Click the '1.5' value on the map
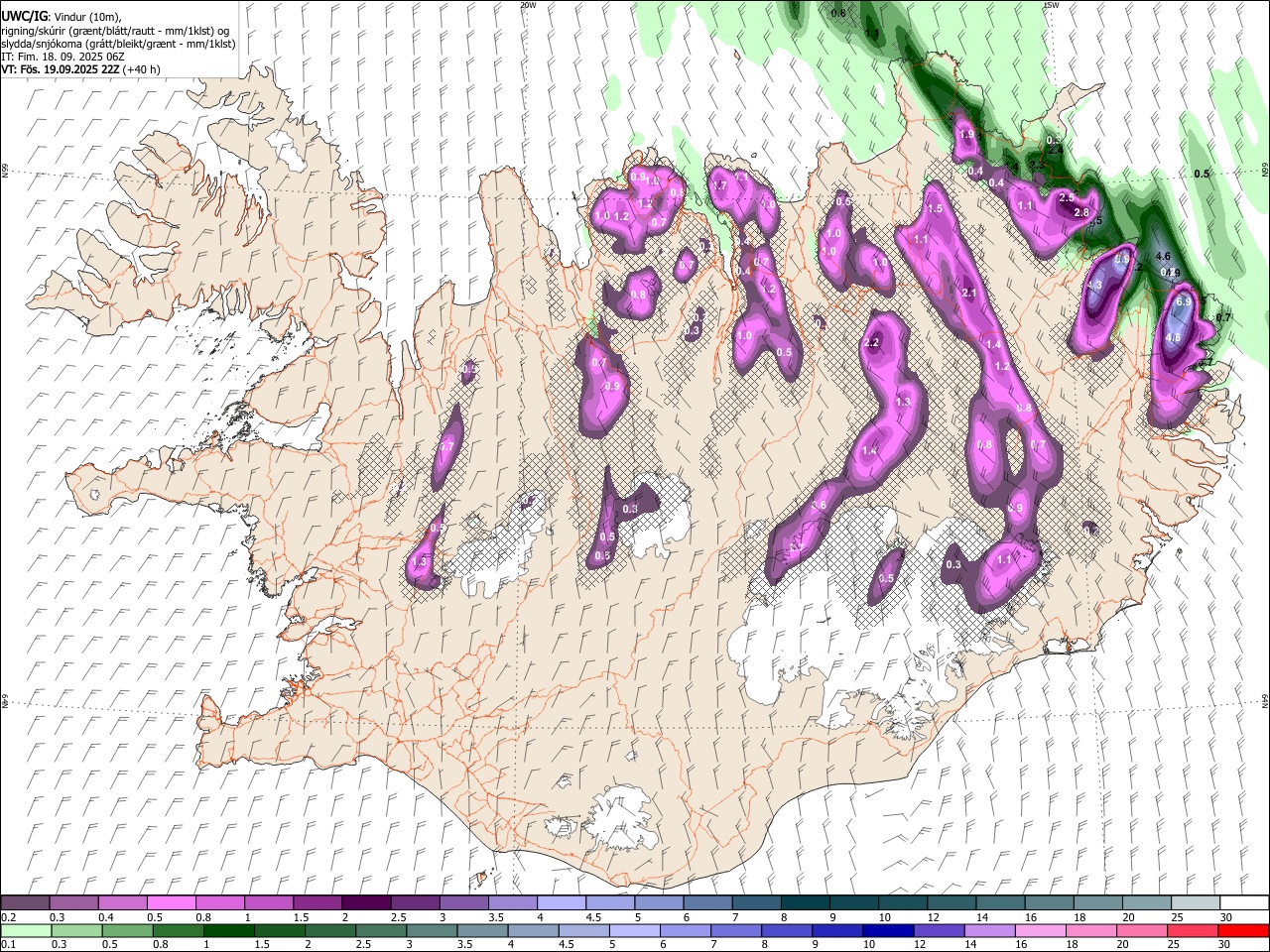The height and width of the screenshot is (952, 1270). (935, 209)
